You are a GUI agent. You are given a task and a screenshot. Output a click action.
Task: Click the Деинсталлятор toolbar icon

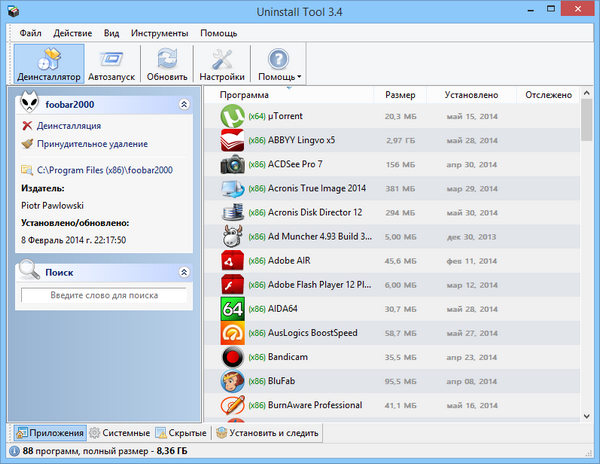tap(48, 58)
